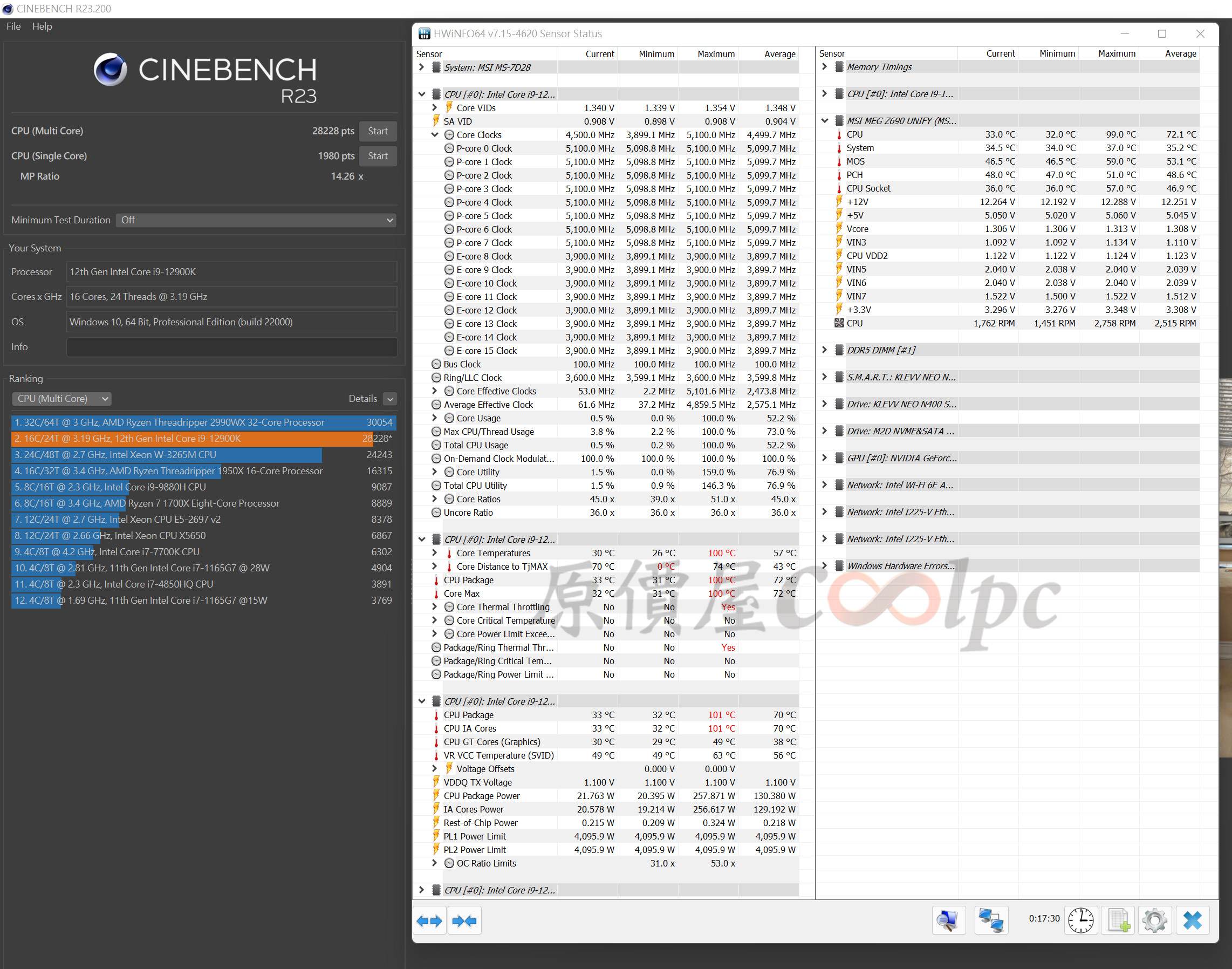Click the GPU NVIDIA GeForce chip icon
The height and width of the screenshot is (969, 1232).
point(839,458)
